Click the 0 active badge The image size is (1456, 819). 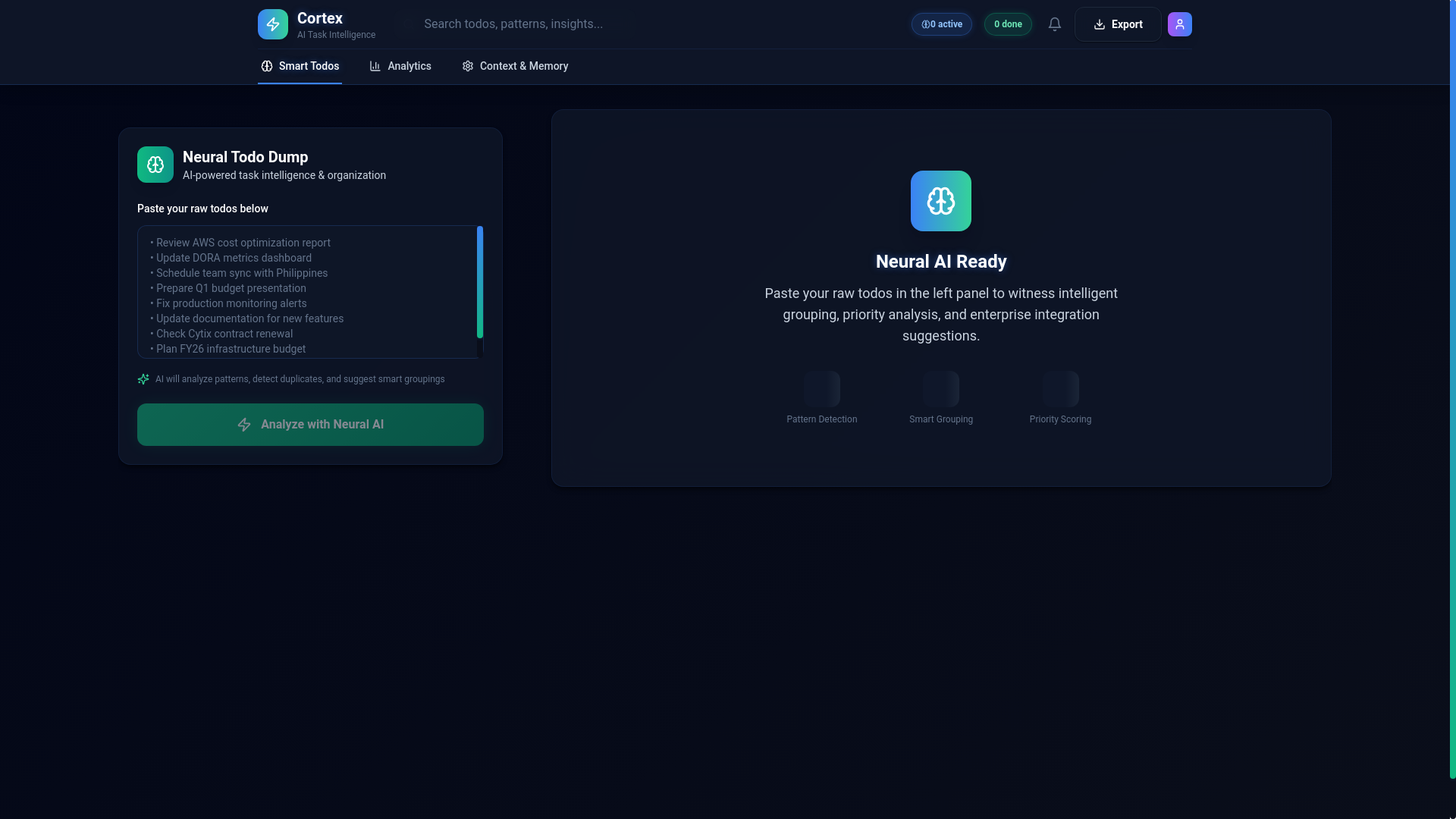(x=942, y=24)
